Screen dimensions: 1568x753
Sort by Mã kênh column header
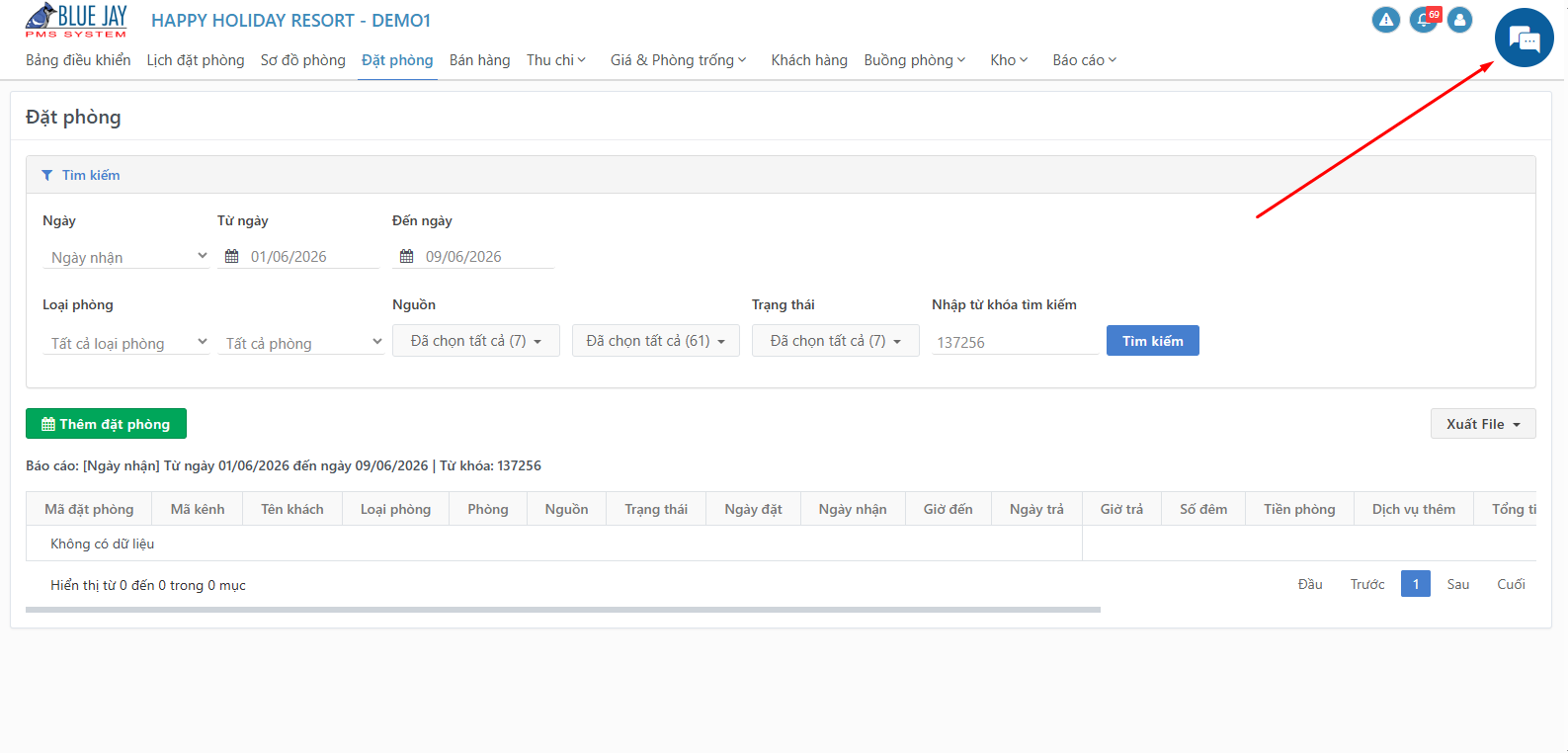pos(198,509)
